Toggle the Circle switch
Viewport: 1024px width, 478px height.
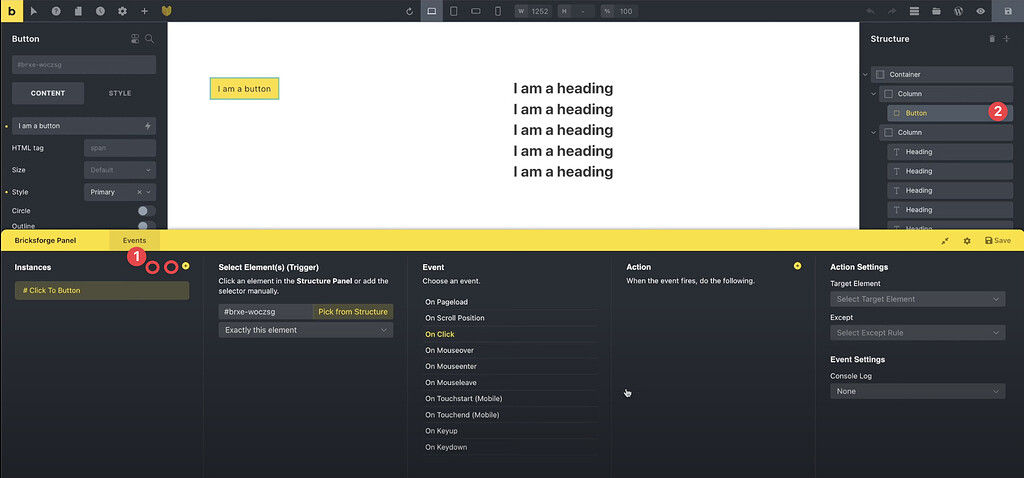coord(146,211)
